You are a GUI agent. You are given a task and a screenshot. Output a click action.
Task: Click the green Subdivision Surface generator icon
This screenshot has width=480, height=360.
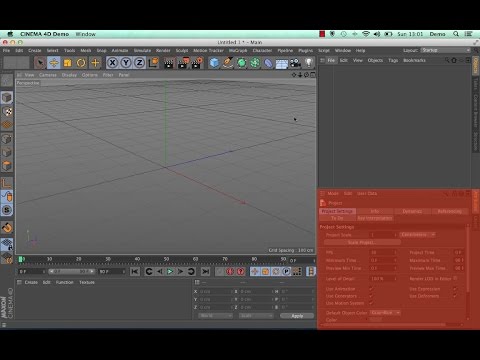(242, 63)
